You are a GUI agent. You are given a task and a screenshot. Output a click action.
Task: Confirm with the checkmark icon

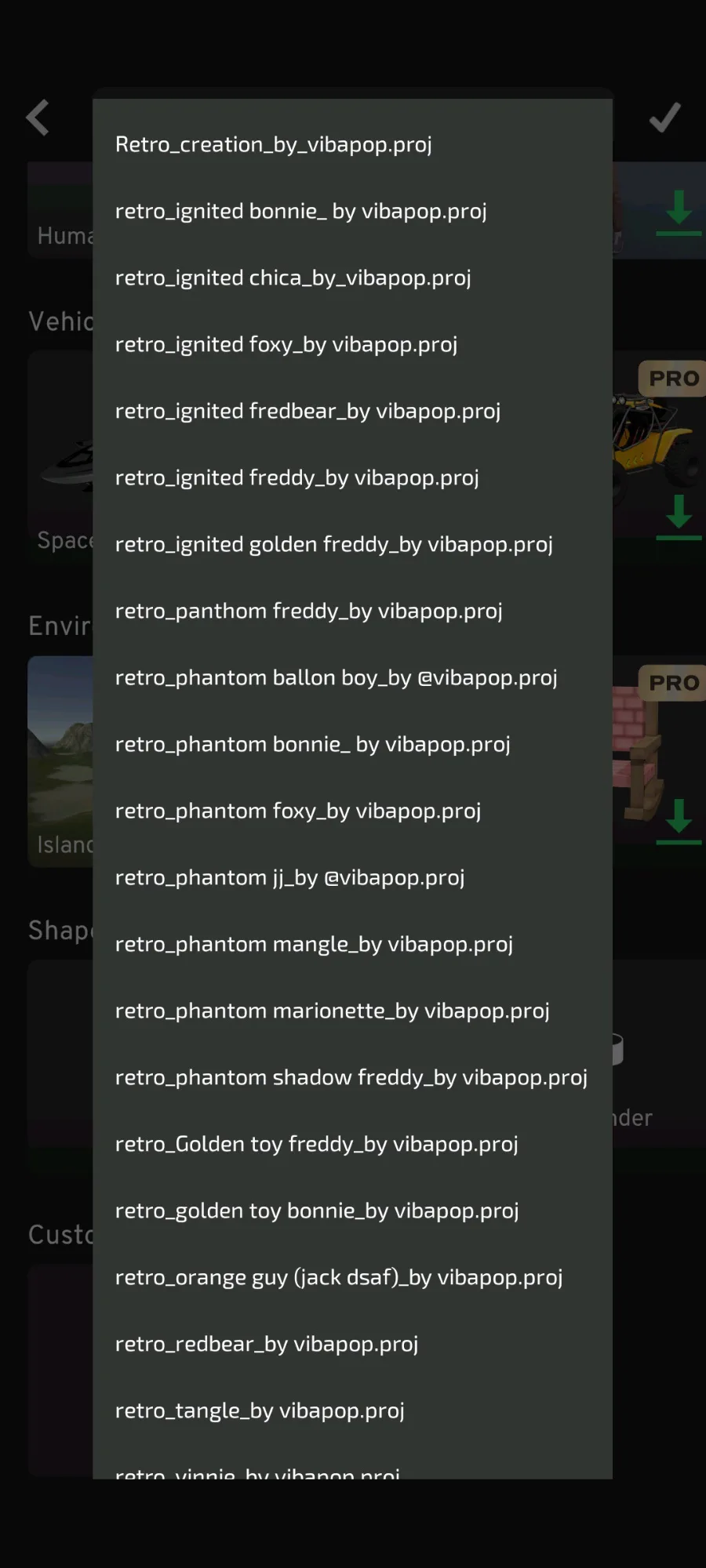pyautogui.click(x=664, y=118)
